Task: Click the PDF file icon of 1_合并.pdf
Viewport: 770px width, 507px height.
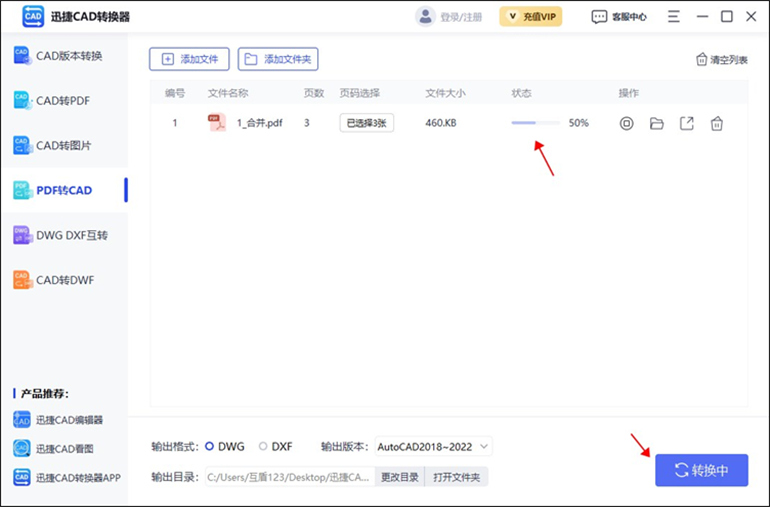Action: [217, 123]
